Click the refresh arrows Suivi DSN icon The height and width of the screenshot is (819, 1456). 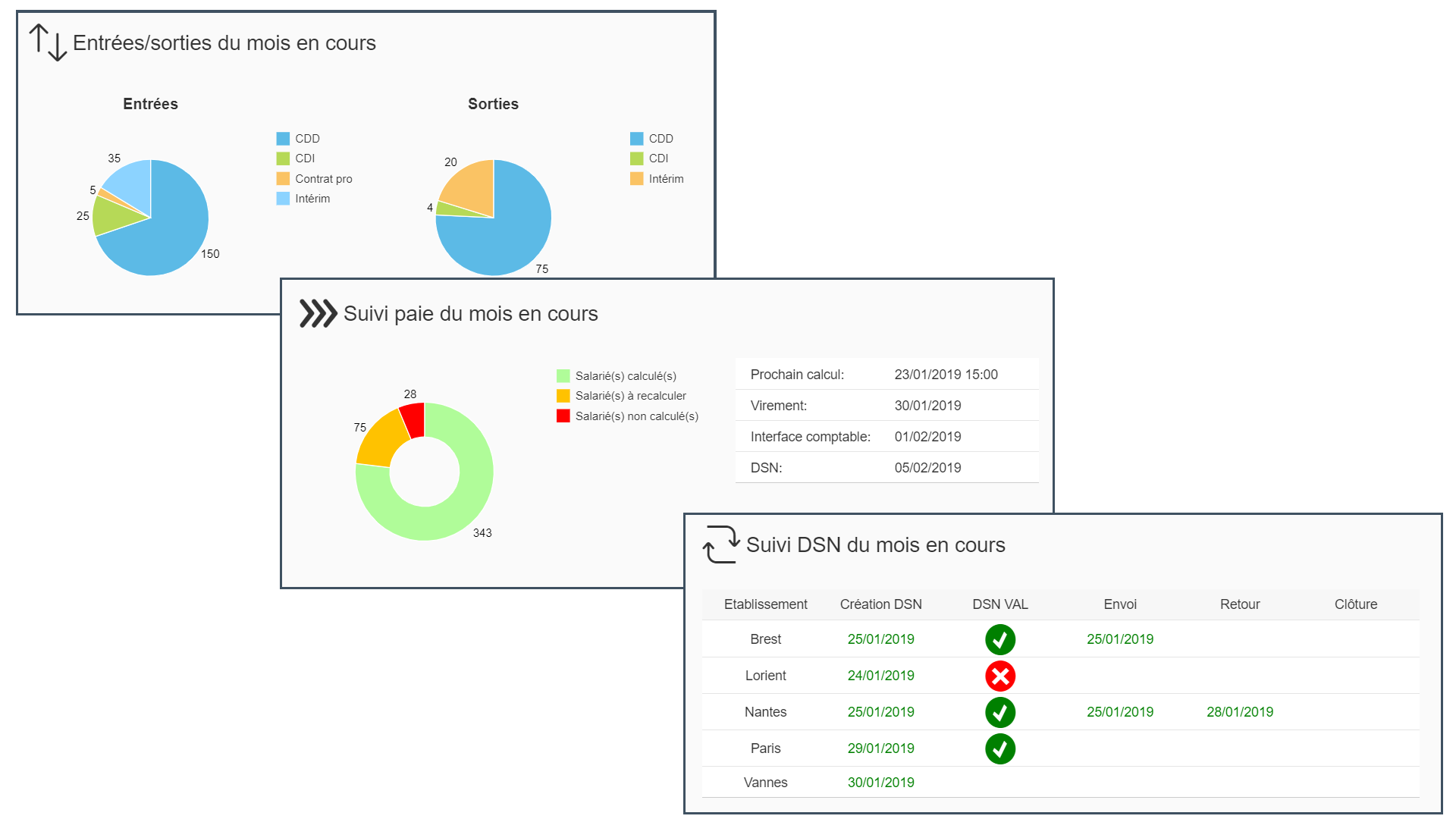[x=721, y=544]
